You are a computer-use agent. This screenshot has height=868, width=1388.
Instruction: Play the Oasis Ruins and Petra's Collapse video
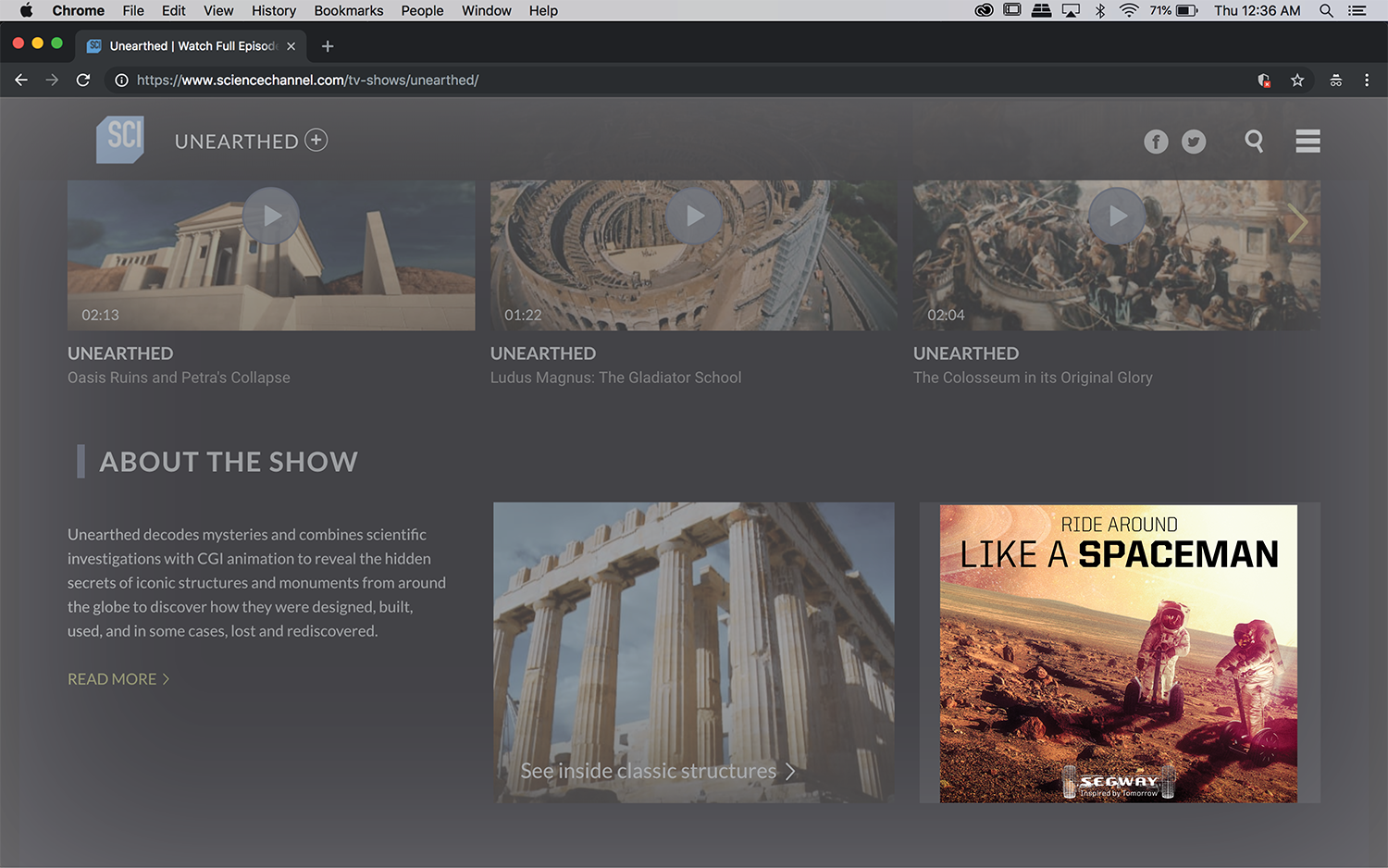tap(271, 216)
